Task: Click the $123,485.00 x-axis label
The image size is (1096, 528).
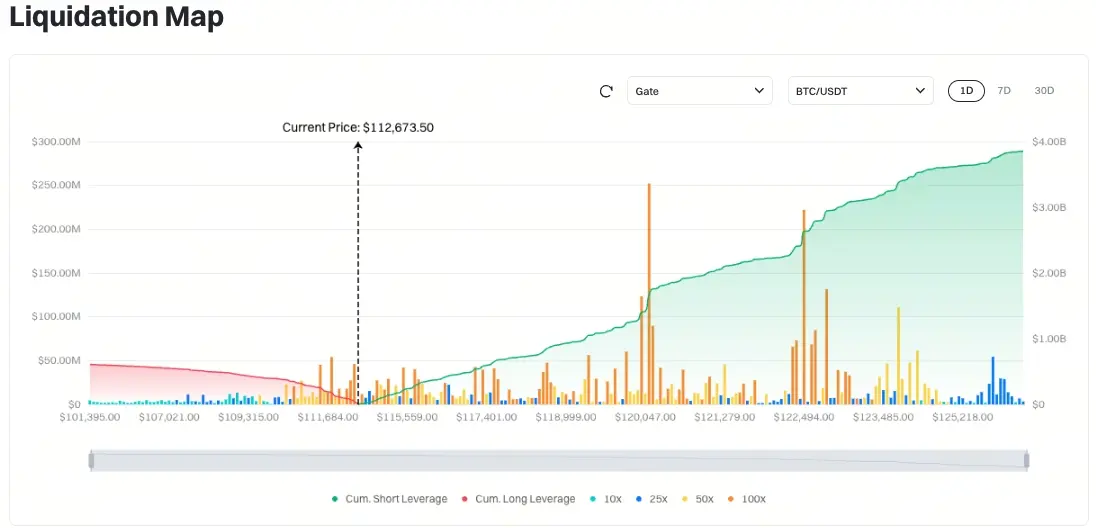Action: tap(884, 417)
